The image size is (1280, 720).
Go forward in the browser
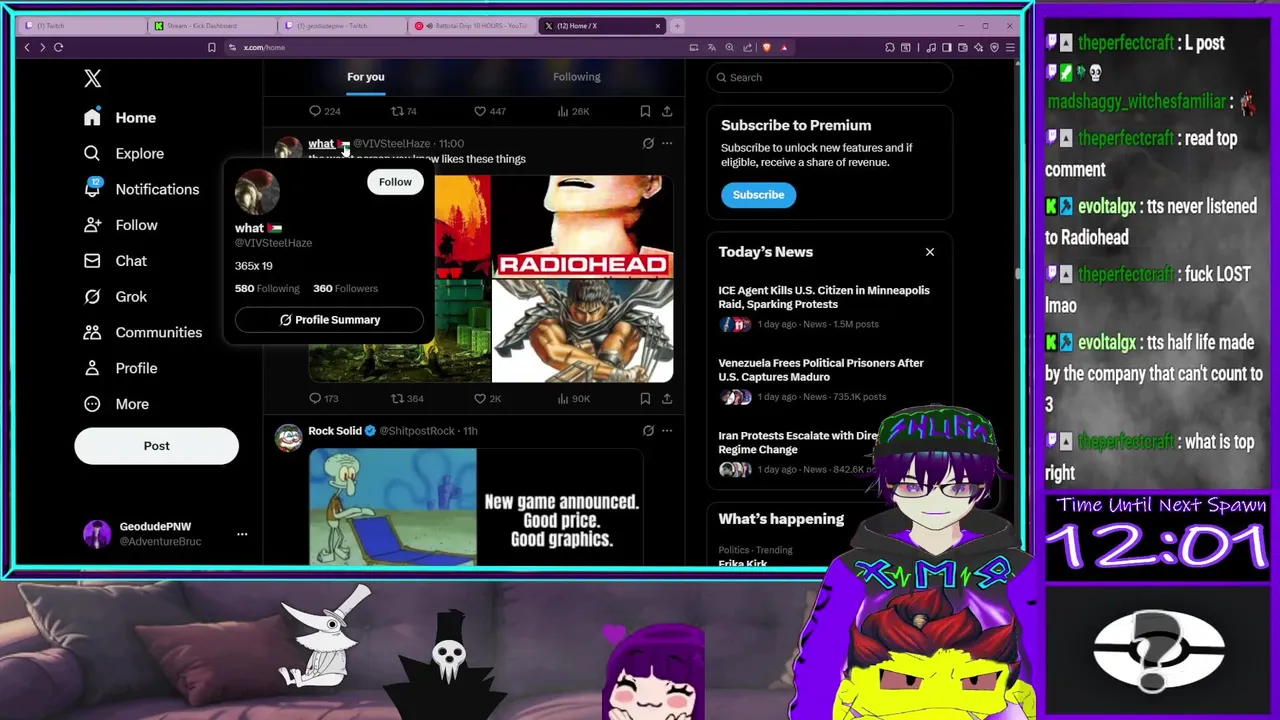[x=42, y=47]
